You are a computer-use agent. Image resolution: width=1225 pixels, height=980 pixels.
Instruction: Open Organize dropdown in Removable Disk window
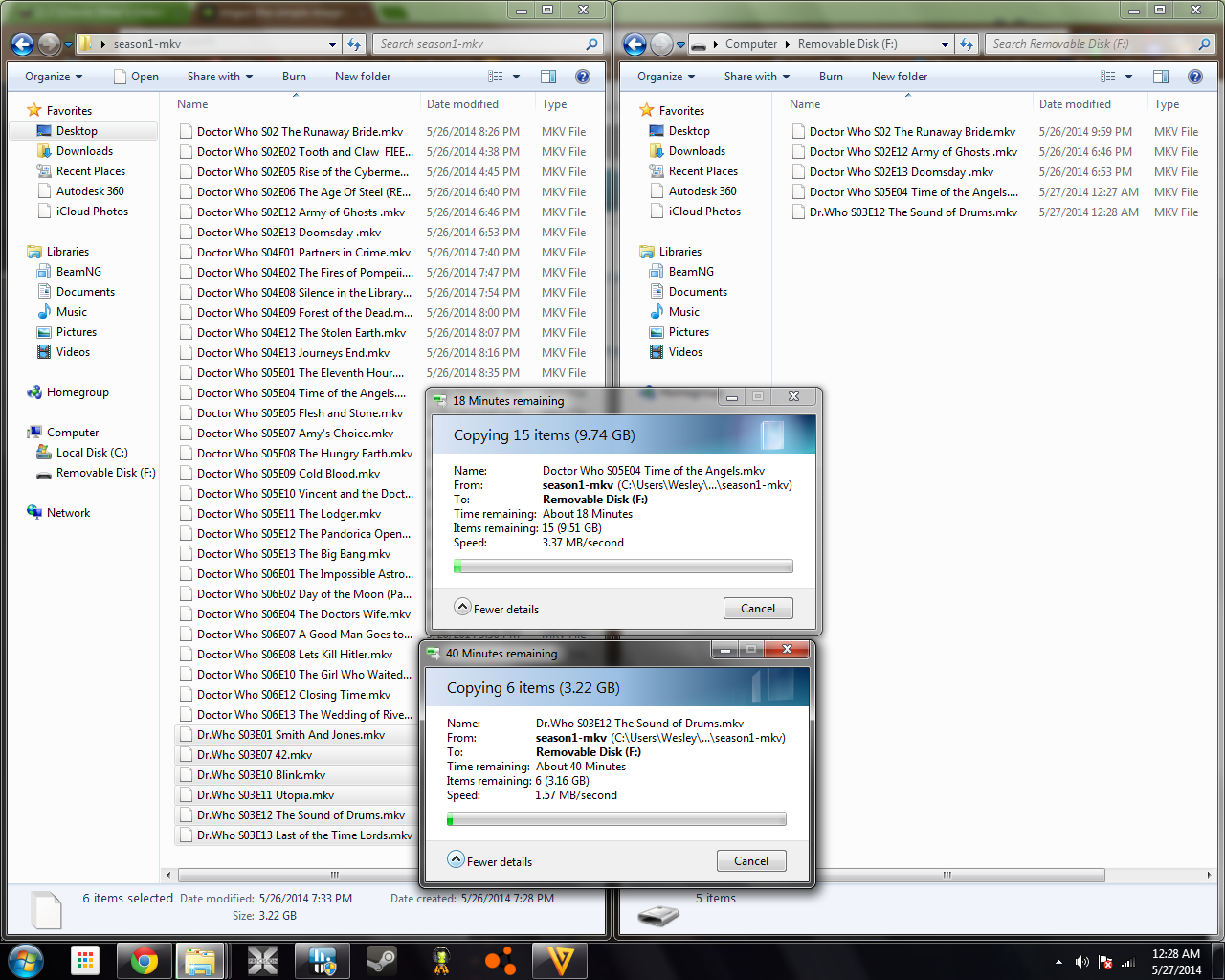tap(666, 77)
